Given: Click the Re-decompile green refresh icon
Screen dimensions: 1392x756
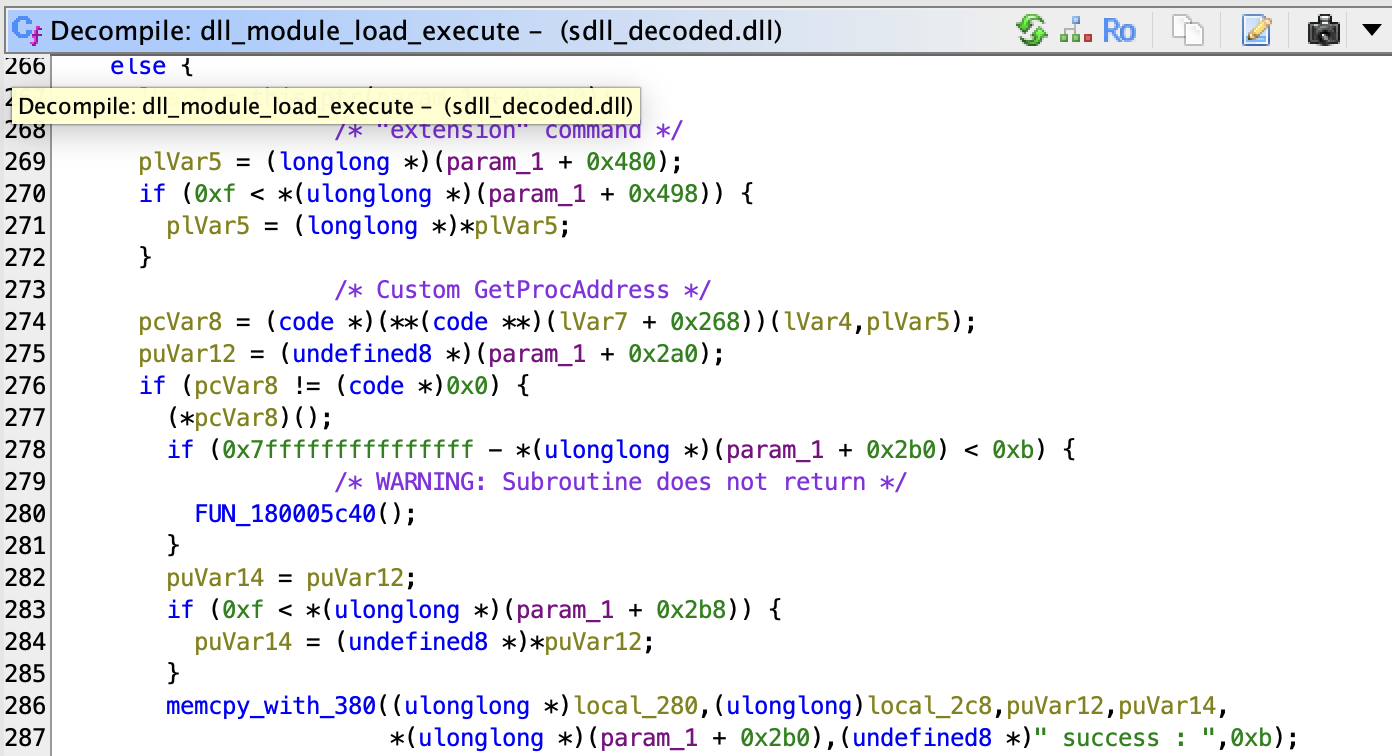Looking at the screenshot, I should [1031, 31].
